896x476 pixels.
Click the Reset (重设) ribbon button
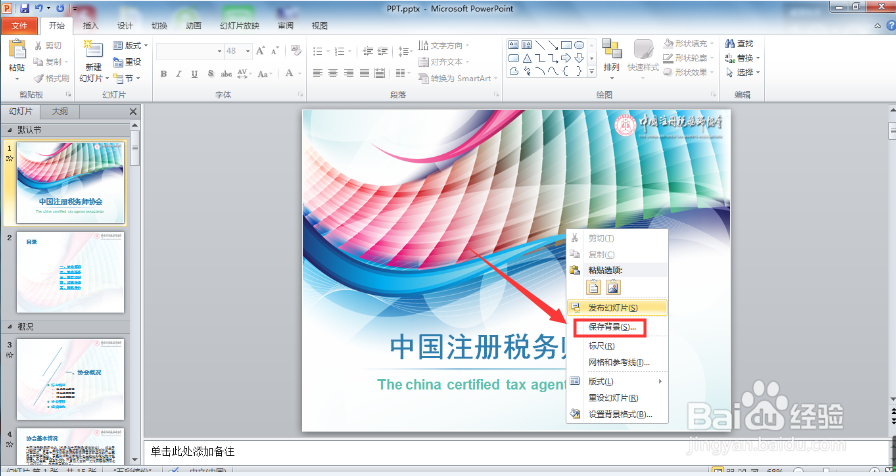[x=127, y=62]
